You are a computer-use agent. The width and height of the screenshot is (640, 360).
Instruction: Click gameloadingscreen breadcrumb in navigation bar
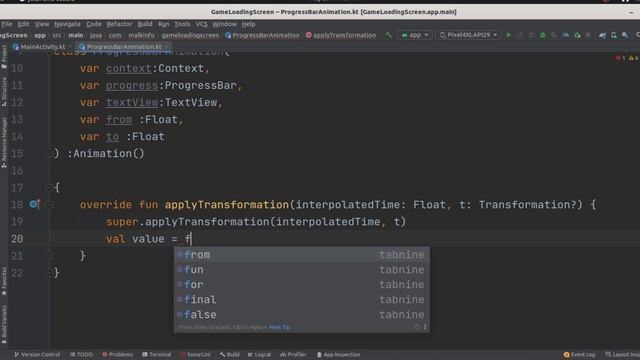(190, 36)
